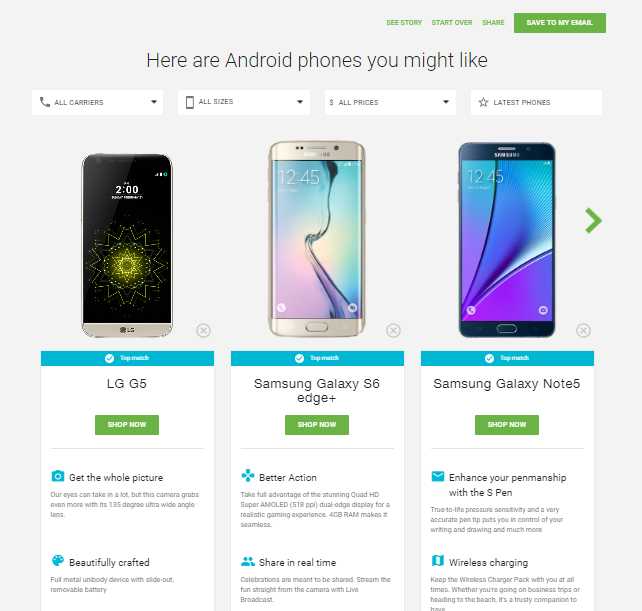Expand the All Sizes dropdown
Image resolution: width=642 pixels, height=611 pixels.
pyautogui.click(x=244, y=102)
